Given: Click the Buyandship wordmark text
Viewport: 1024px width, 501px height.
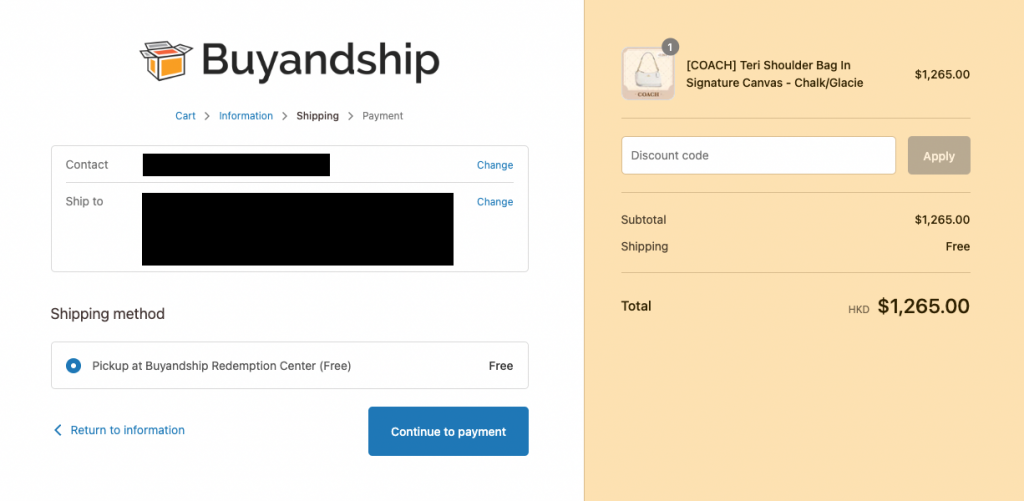Looking at the screenshot, I should coord(320,60).
